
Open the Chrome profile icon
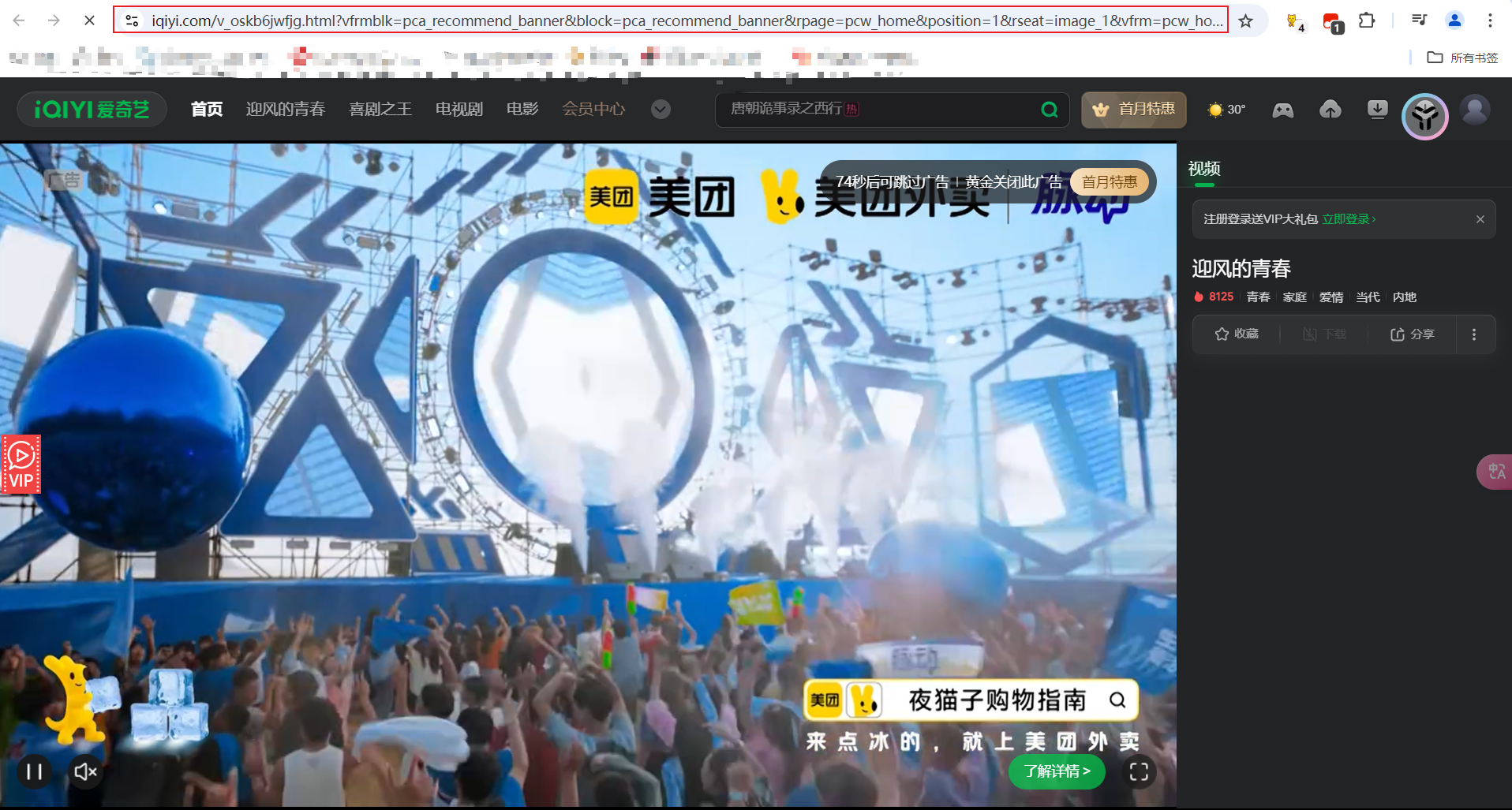pos(1454,21)
